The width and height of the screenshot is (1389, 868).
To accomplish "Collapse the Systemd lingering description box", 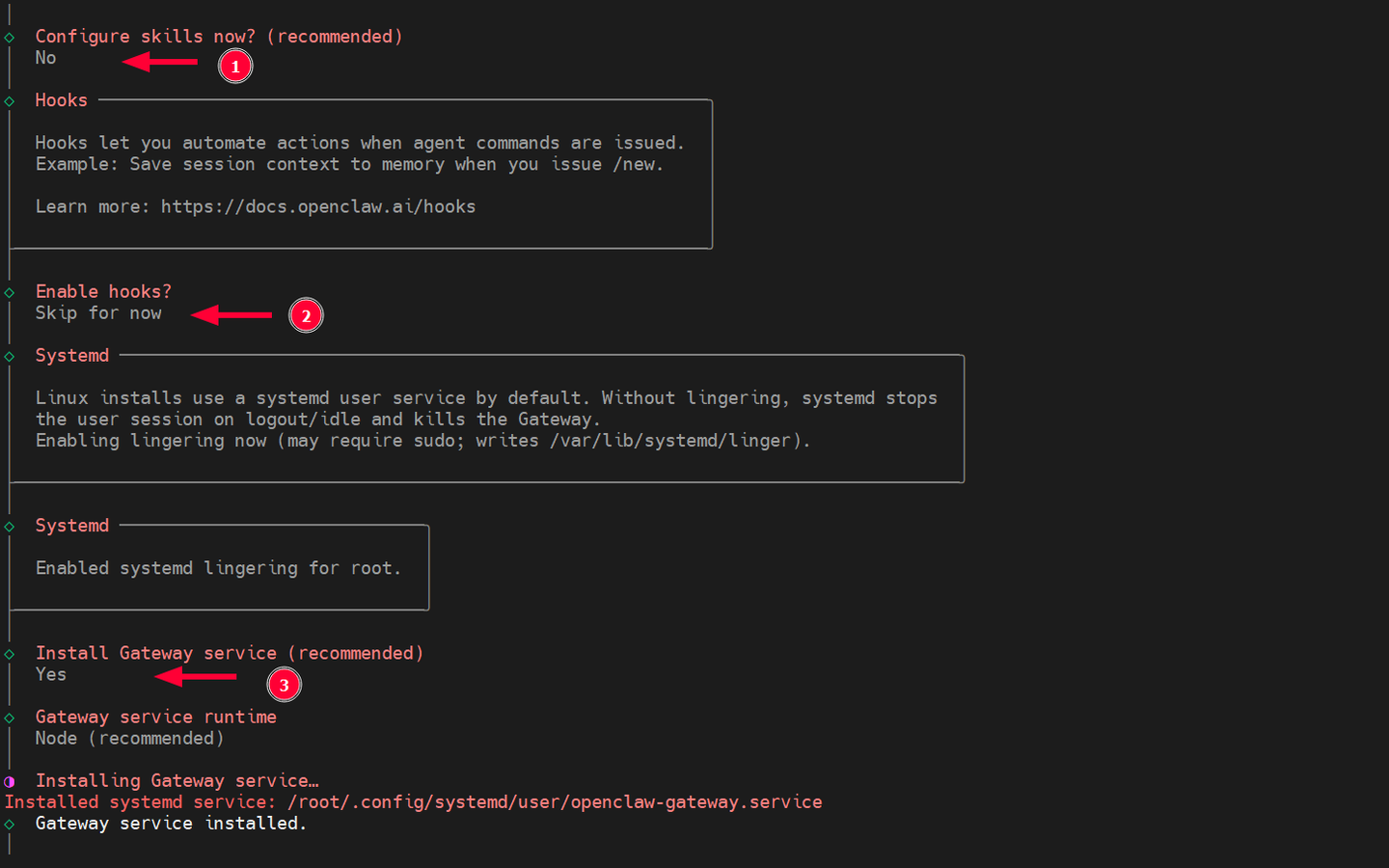I will coord(486,419).
